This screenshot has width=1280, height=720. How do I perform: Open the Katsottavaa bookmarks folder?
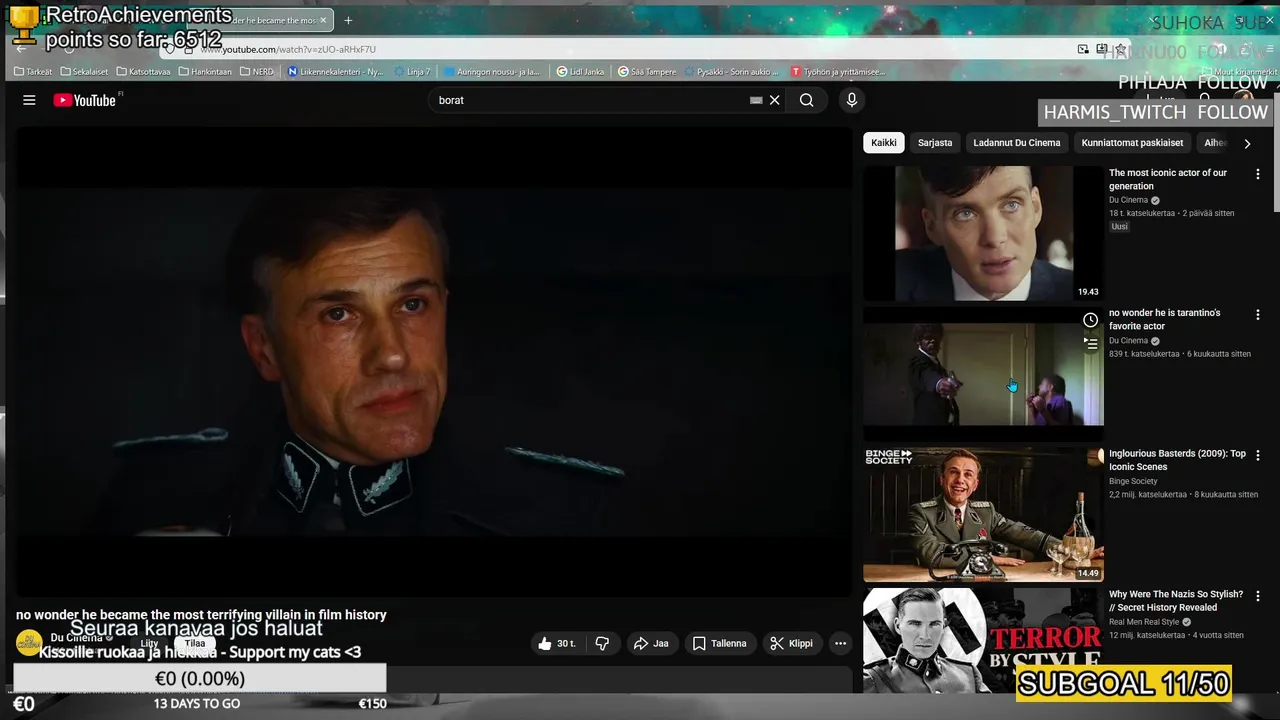click(143, 72)
